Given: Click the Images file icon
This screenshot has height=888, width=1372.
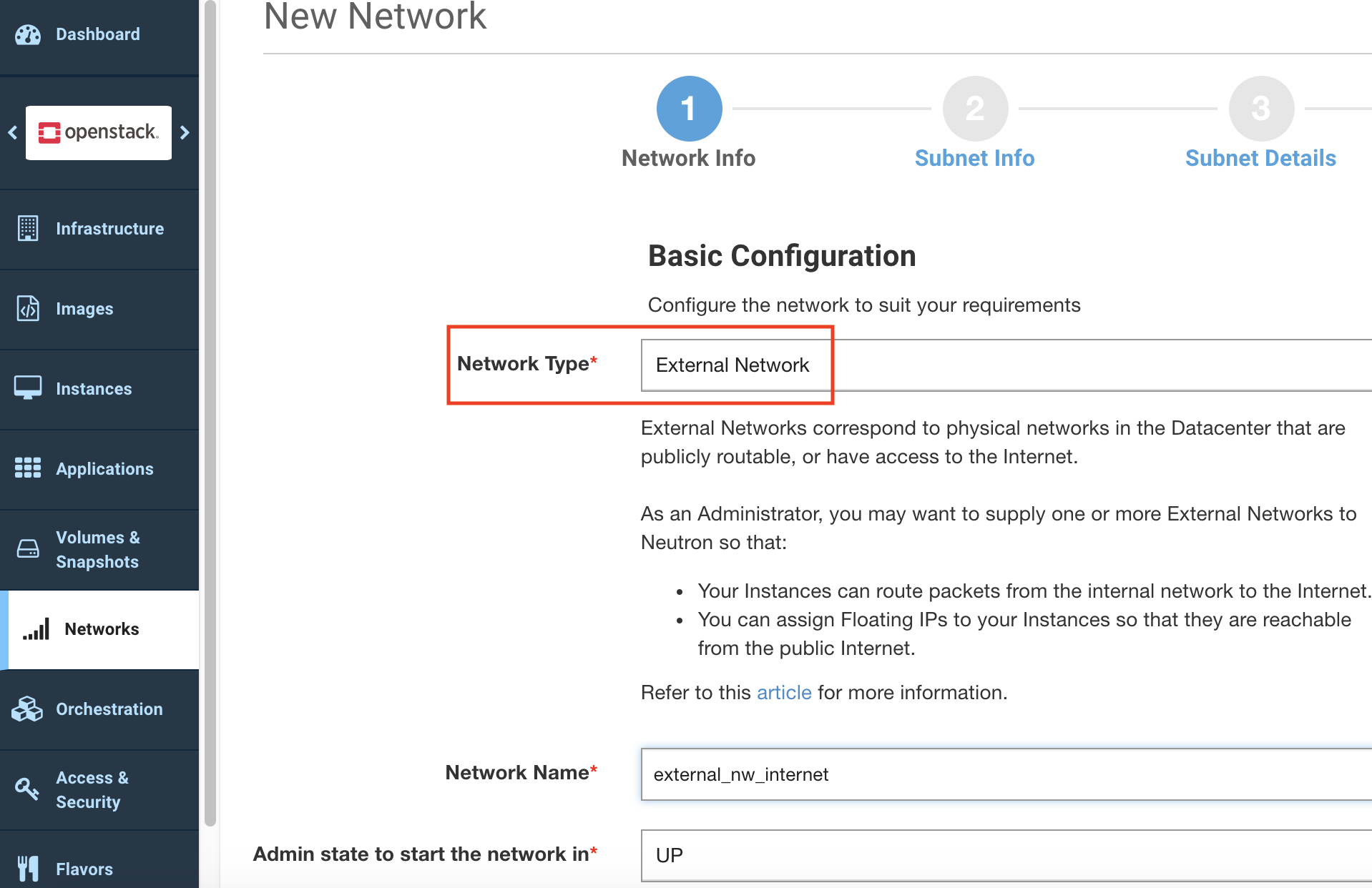Looking at the screenshot, I should click(x=28, y=309).
